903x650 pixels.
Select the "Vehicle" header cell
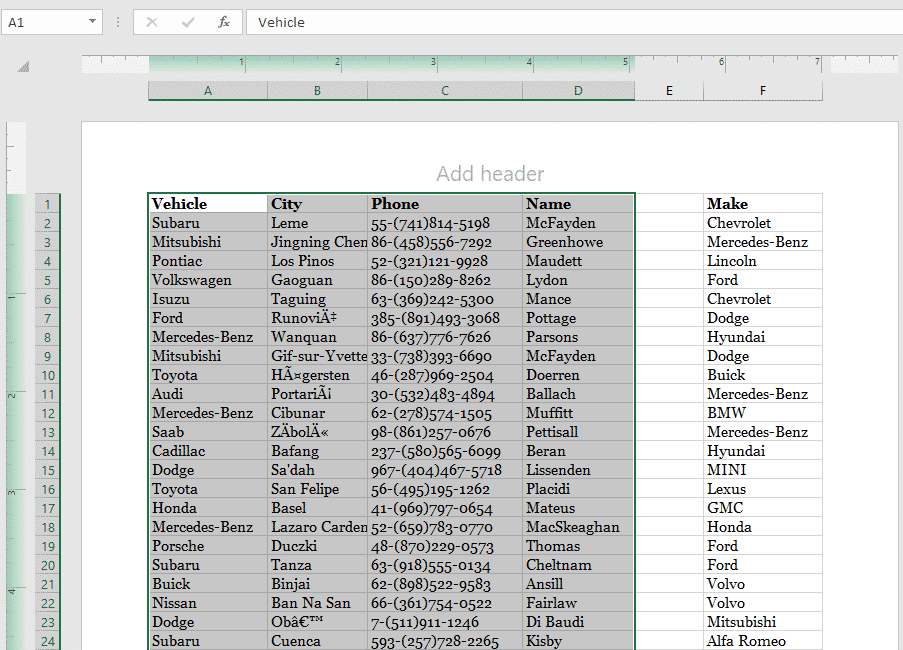208,204
